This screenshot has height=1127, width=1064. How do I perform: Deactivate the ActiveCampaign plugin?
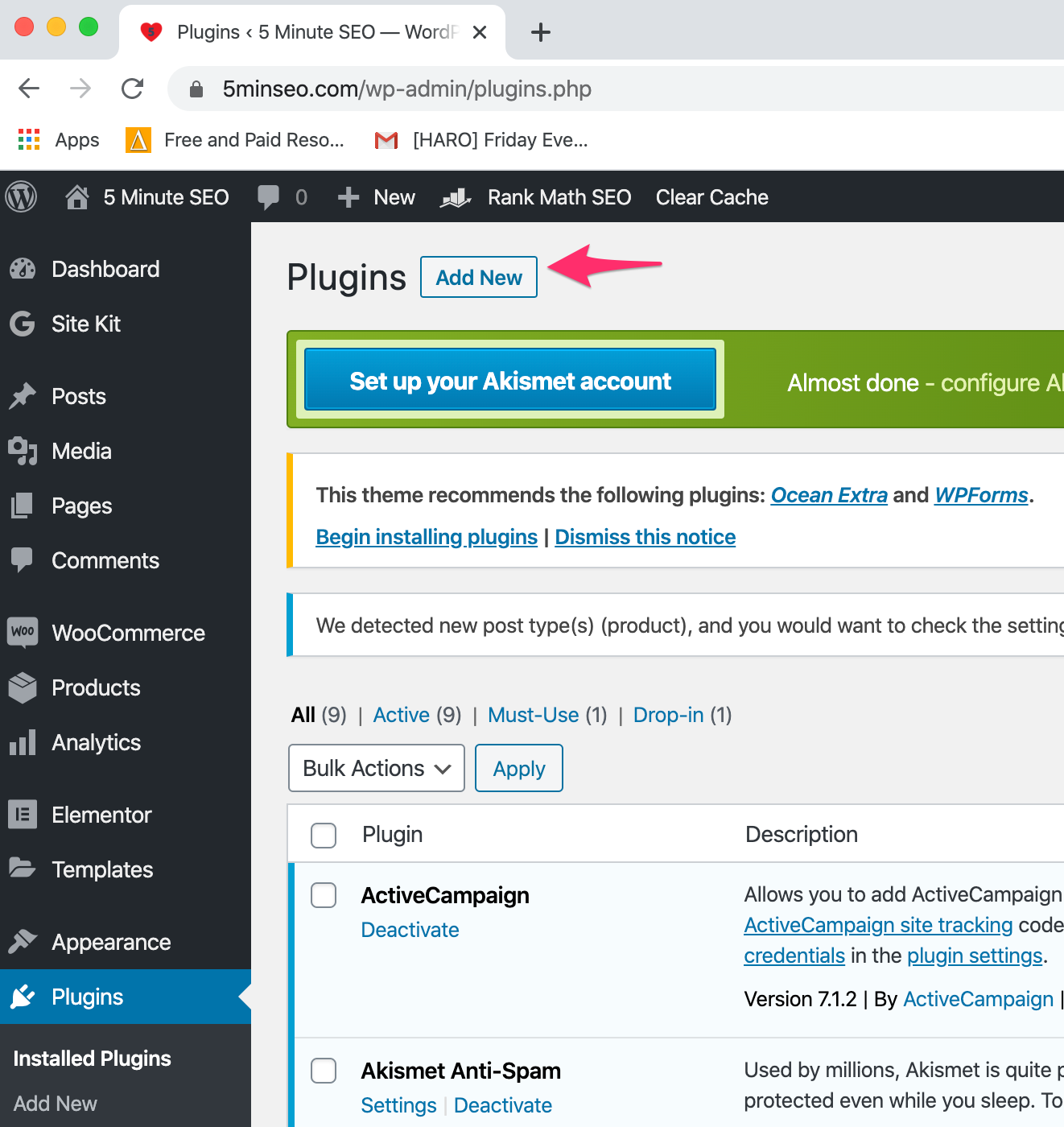point(410,930)
